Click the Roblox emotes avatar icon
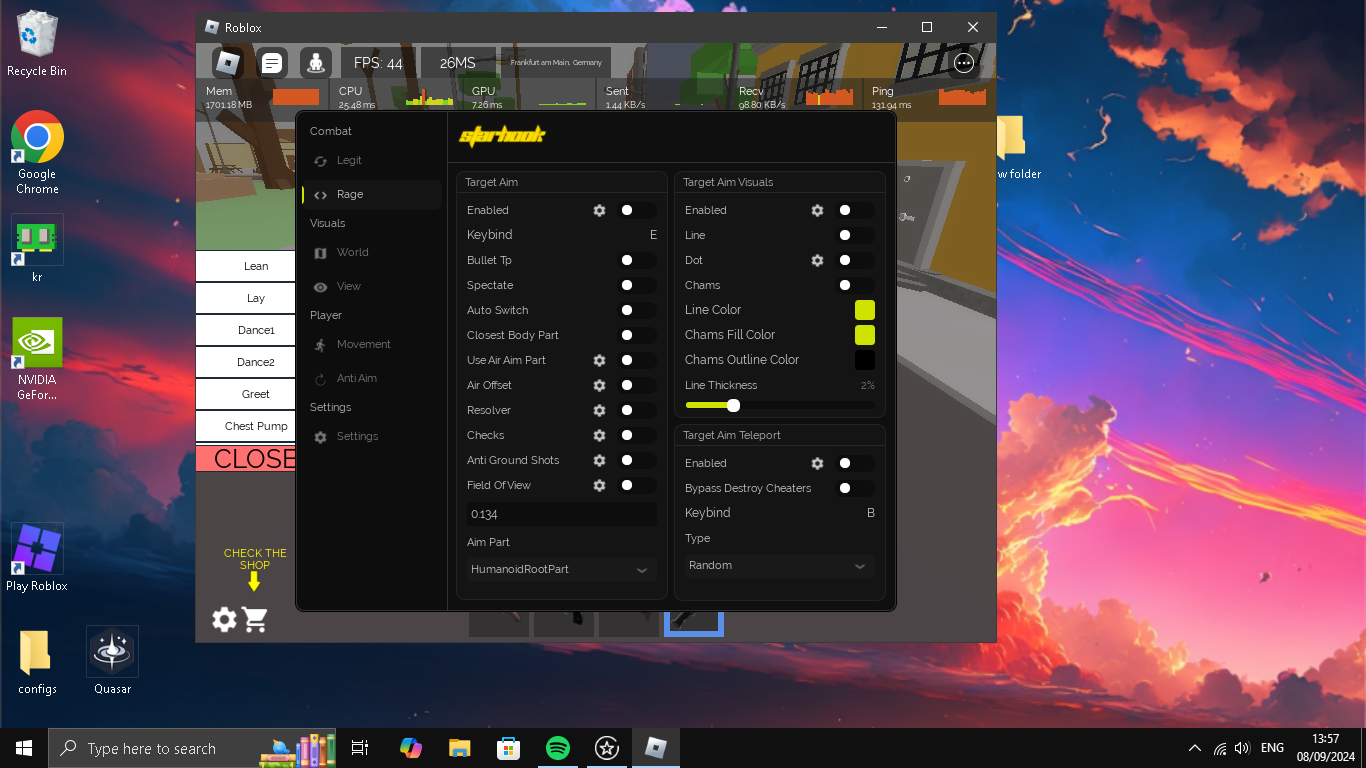 point(317,63)
